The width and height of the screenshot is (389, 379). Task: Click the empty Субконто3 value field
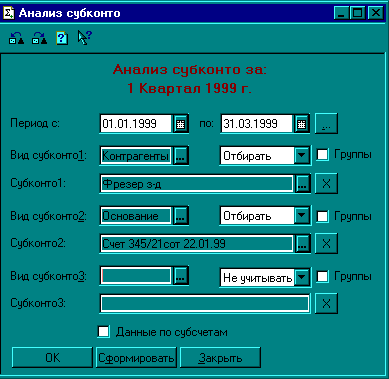point(205,303)
